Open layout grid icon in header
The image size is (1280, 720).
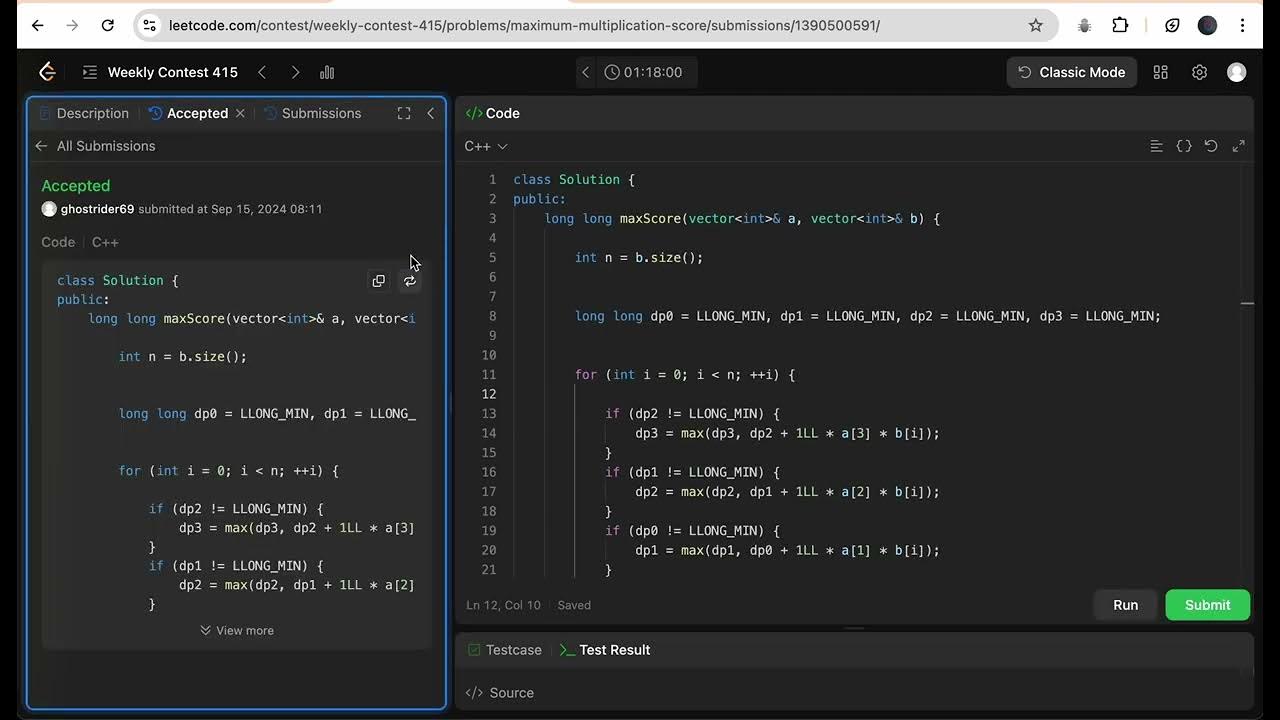tap(1161, 72)
